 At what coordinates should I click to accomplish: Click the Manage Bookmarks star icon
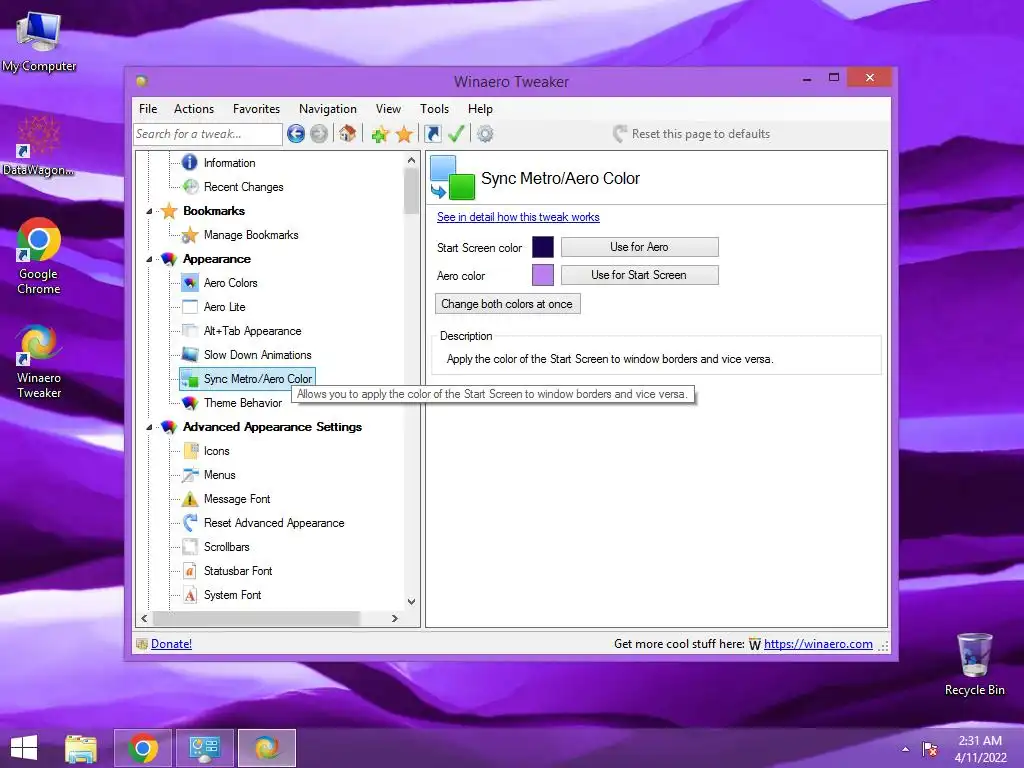[x=190, y=234]
